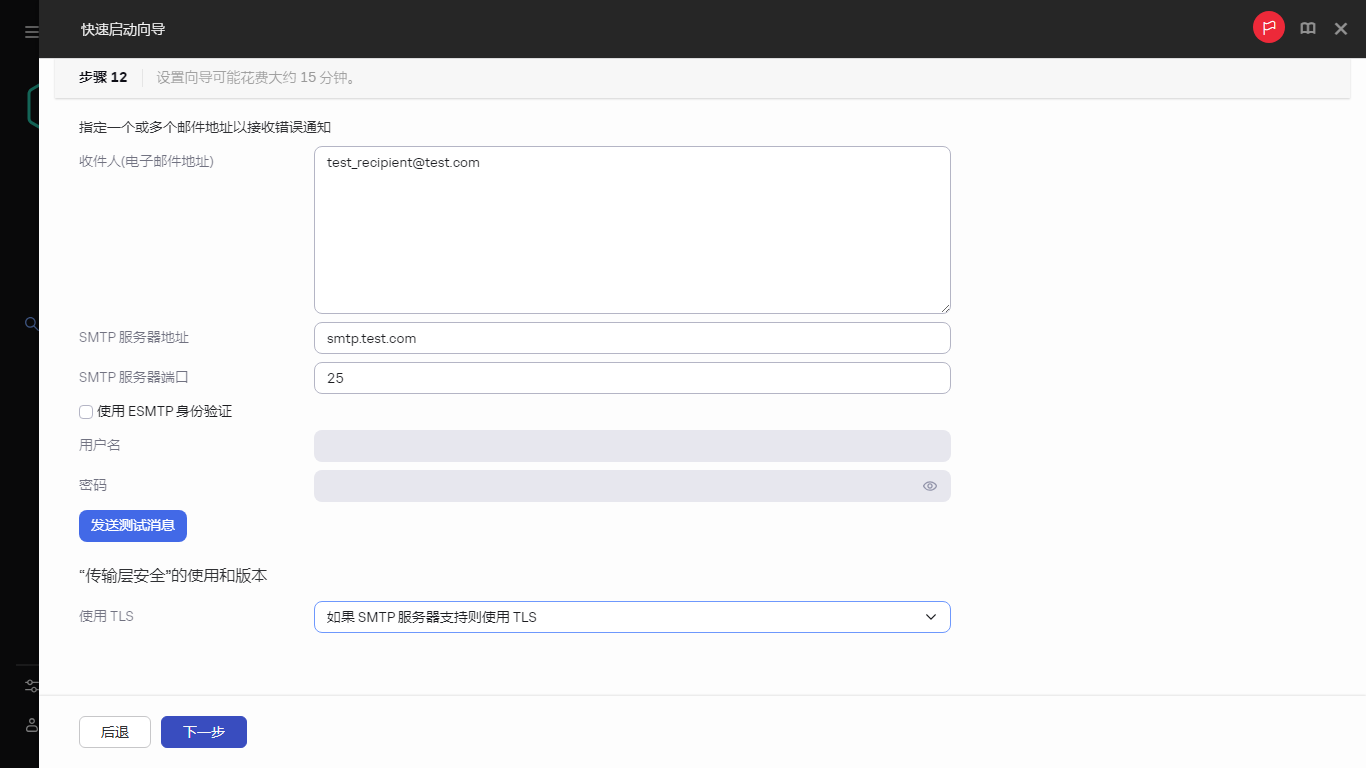This screenshot has height=768, width=1366.
Task: Click the red flag notifications icon
Action: 1269,28
